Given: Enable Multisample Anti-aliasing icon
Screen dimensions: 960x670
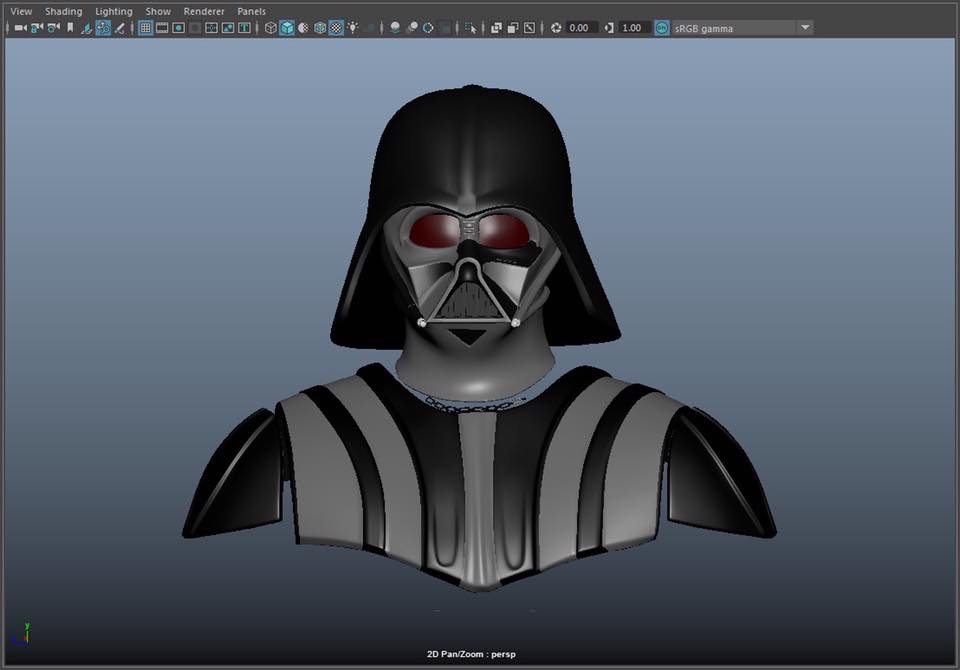Looking at the screenshot, I should pyautogui.click(x=429, y=28).
